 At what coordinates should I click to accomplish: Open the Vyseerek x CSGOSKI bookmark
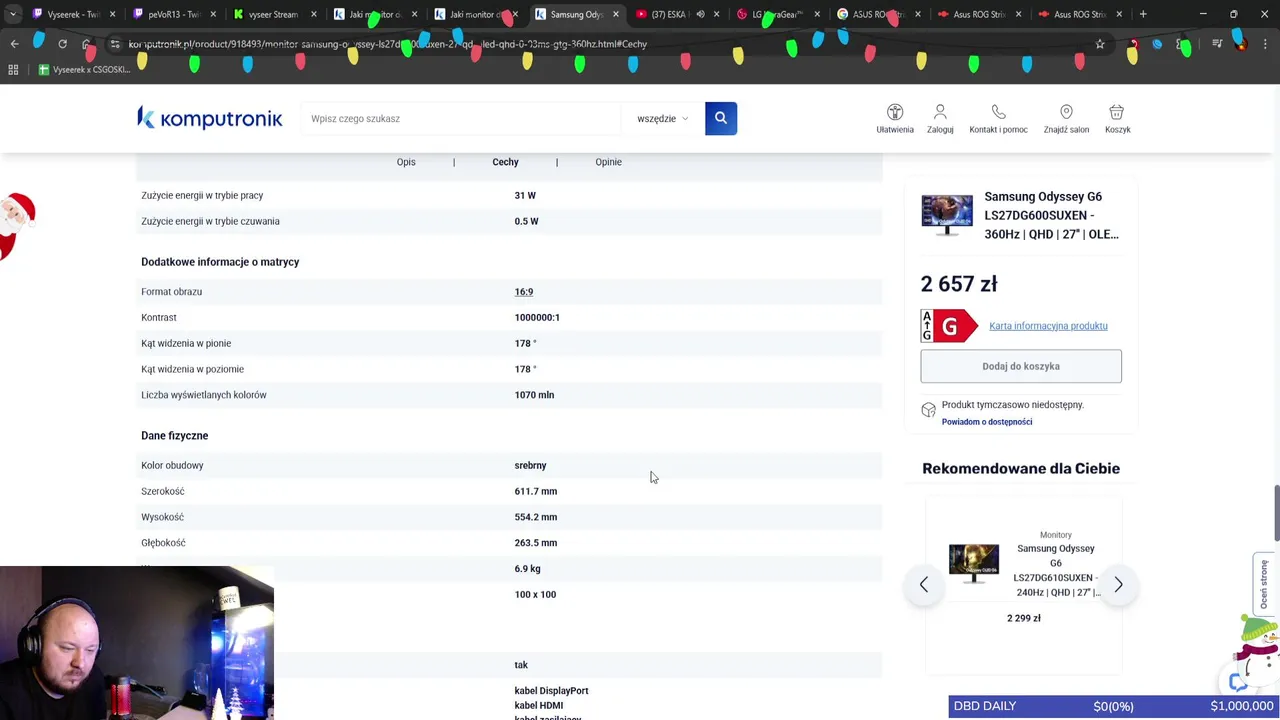[84, 69]
